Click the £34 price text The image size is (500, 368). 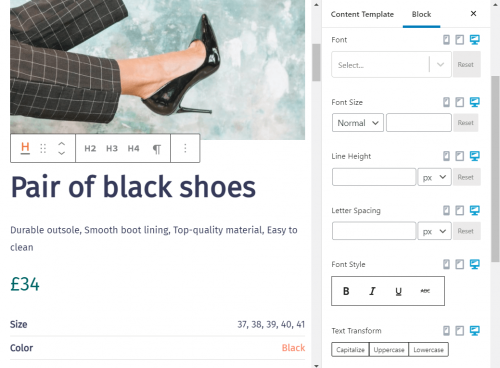point(25,284)
